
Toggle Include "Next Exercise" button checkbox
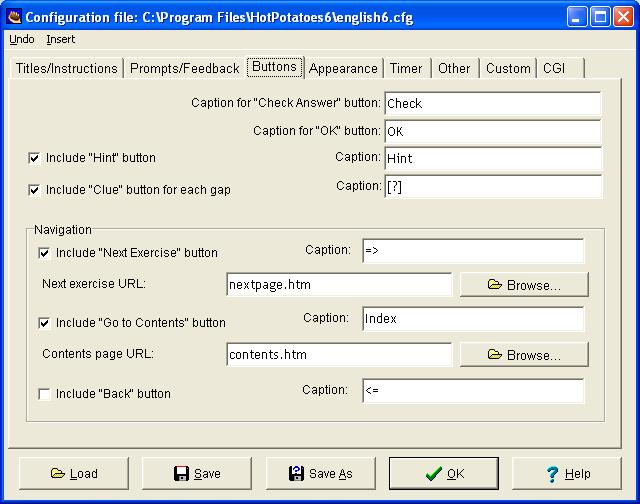pos(44,253)
